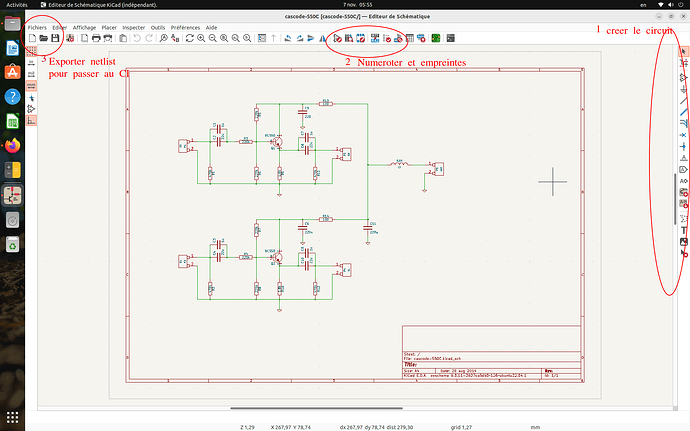
Task: Open the Plot schematic dialog
Action: (107, 38)
